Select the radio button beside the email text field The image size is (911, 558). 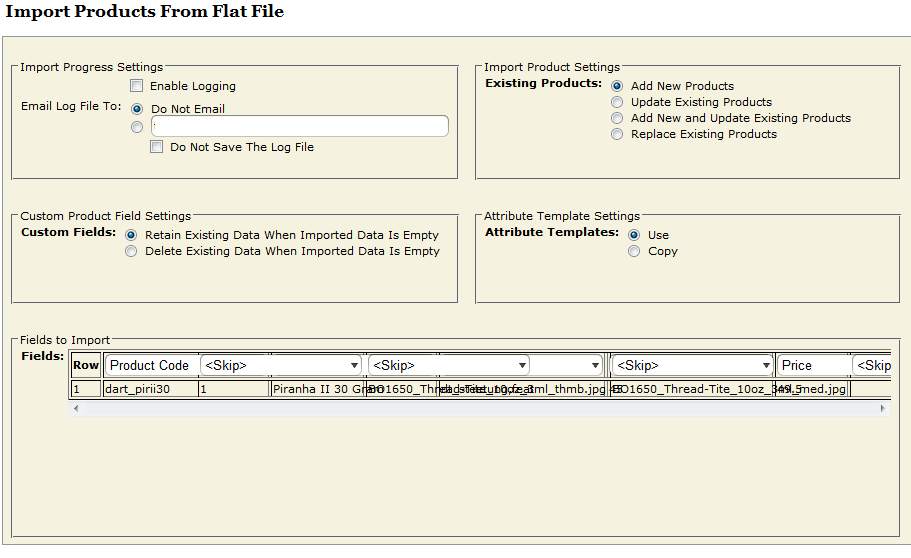(137, 126)
